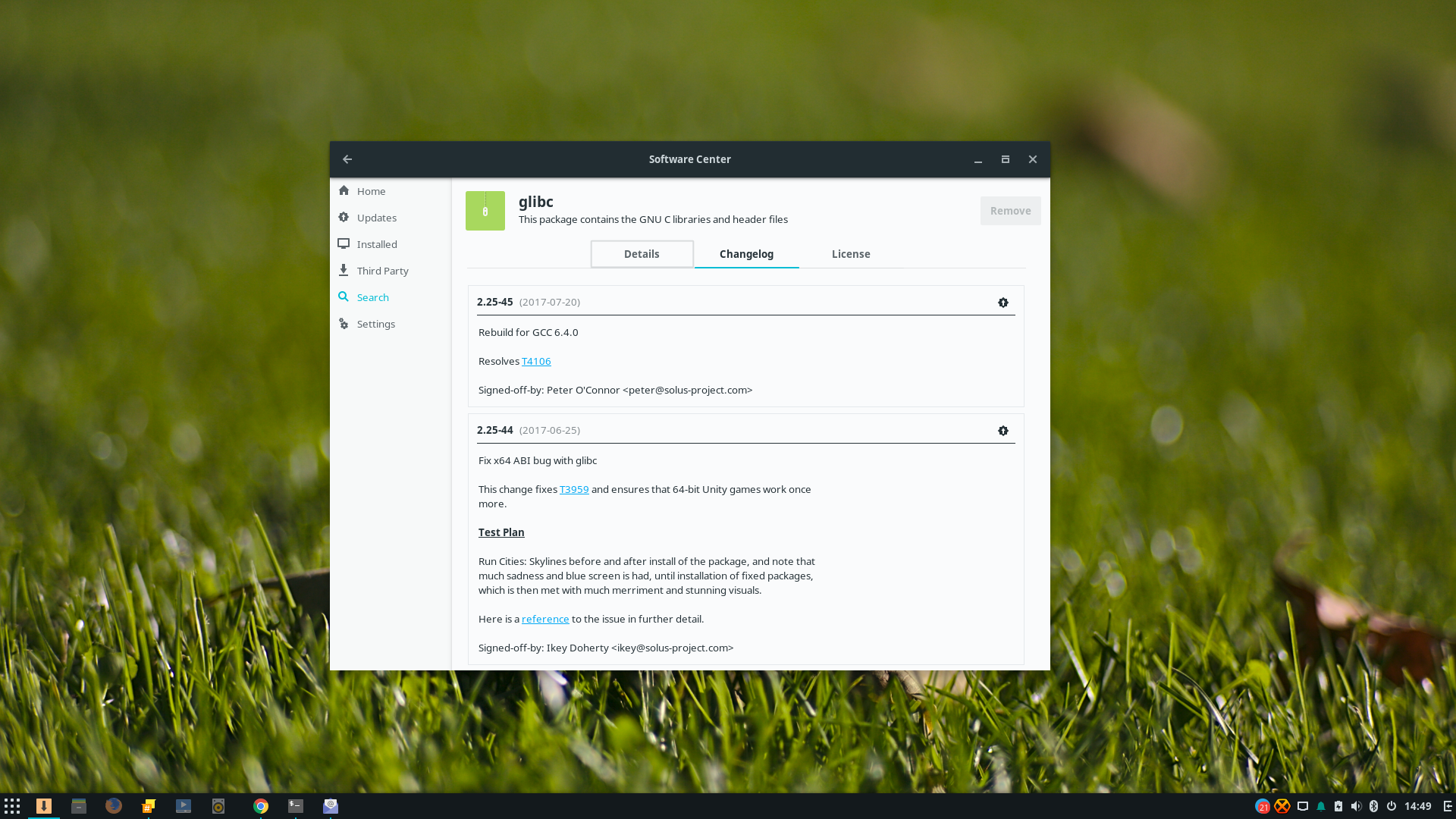The image size is (1456, 819).
Task: Open the Third Party sidebar section
Action: point(391,271)
